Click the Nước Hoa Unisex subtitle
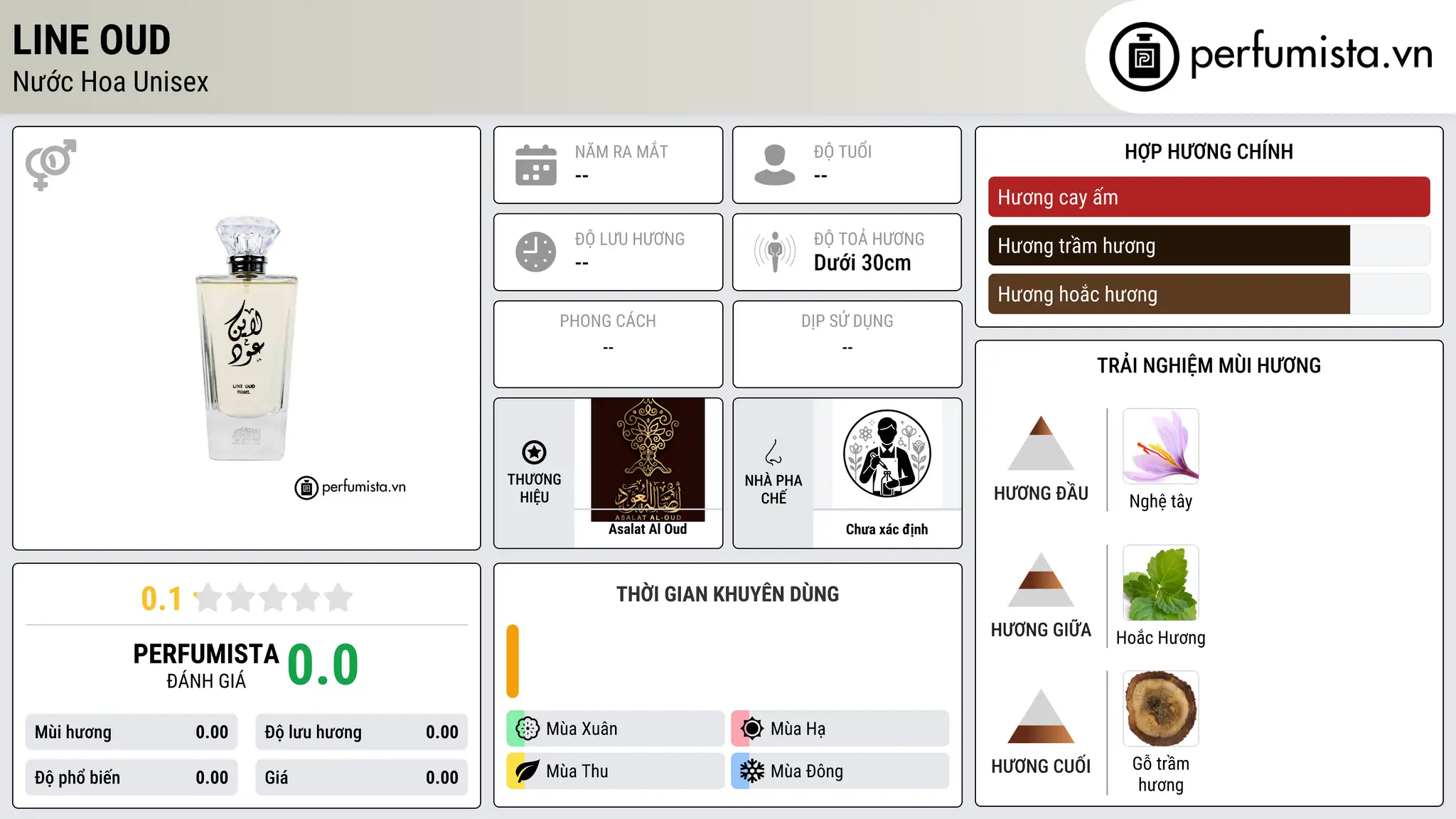 (x=110, y=82)
